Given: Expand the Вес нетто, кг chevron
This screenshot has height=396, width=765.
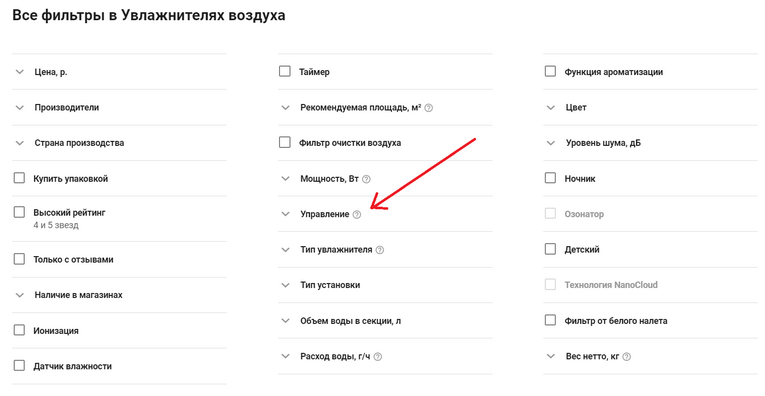Looking at the screenshot, I should pyautogui.click(x=551, y=356).
